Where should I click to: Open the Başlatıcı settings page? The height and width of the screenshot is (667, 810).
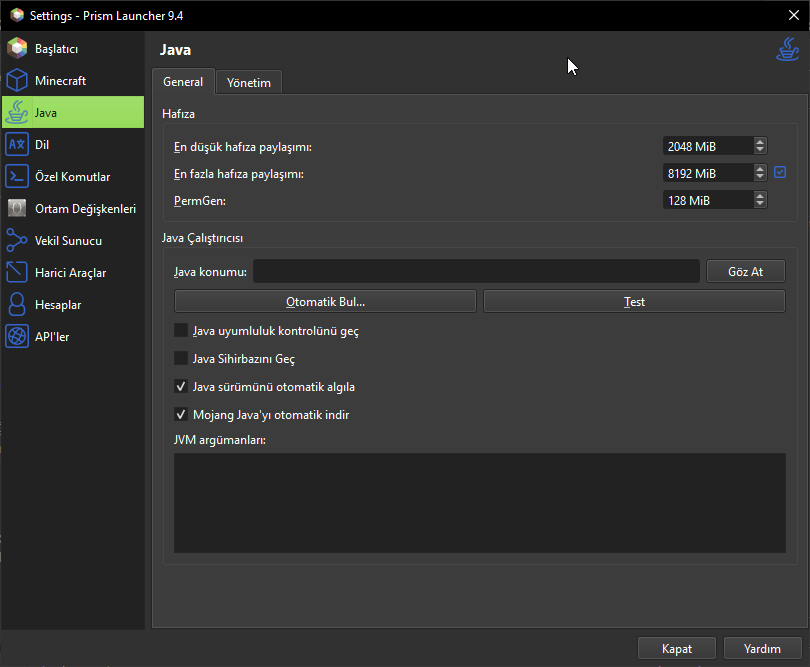tap(73, 49)
